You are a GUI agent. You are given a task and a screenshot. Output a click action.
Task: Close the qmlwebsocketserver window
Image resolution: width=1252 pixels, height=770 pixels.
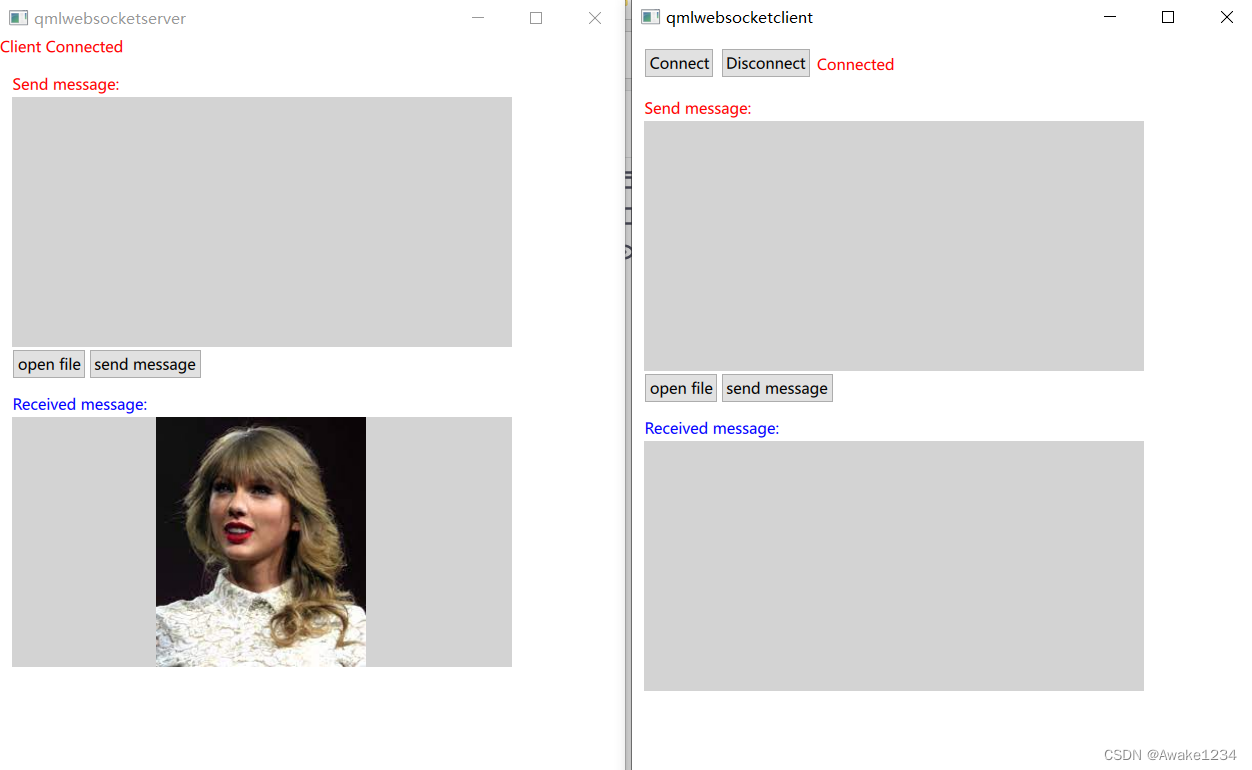pyautogui.click(x=595, y=18)
